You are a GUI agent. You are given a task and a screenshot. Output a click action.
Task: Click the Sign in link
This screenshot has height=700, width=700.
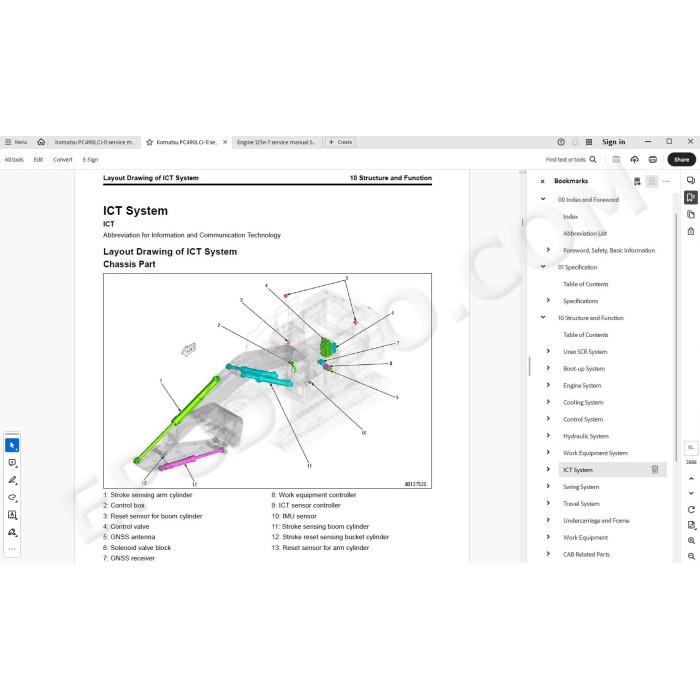(x=613, y=142)
